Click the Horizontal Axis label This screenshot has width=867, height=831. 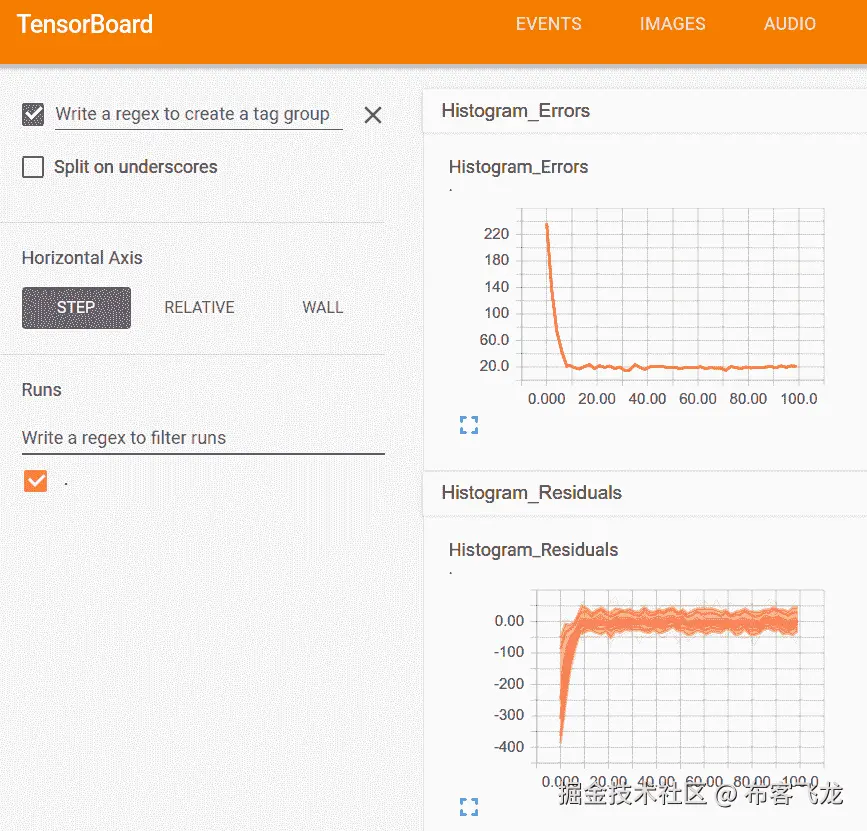pyautogui.click(x=82, y=258)
